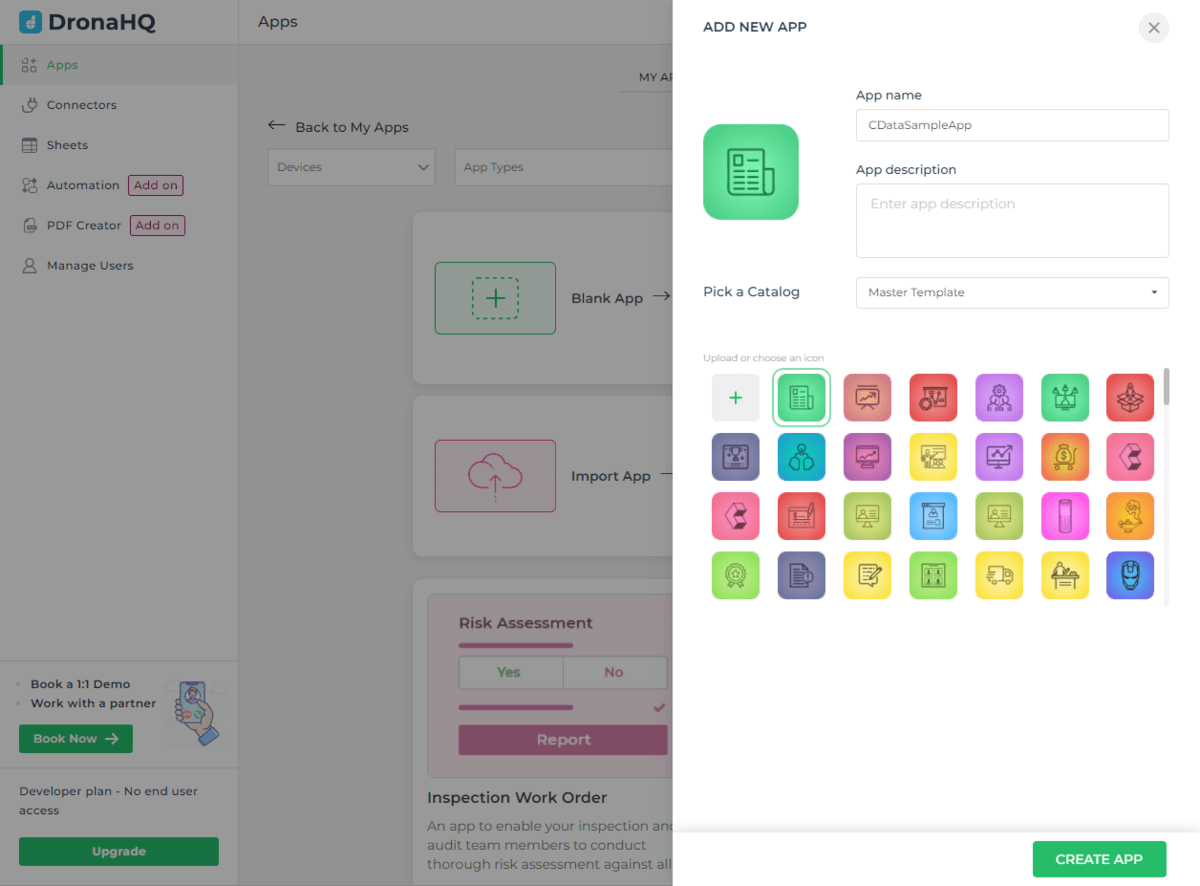Pick the orange money bag cart icon
The image size is (1200, 886).
(x=1065, y=457)
